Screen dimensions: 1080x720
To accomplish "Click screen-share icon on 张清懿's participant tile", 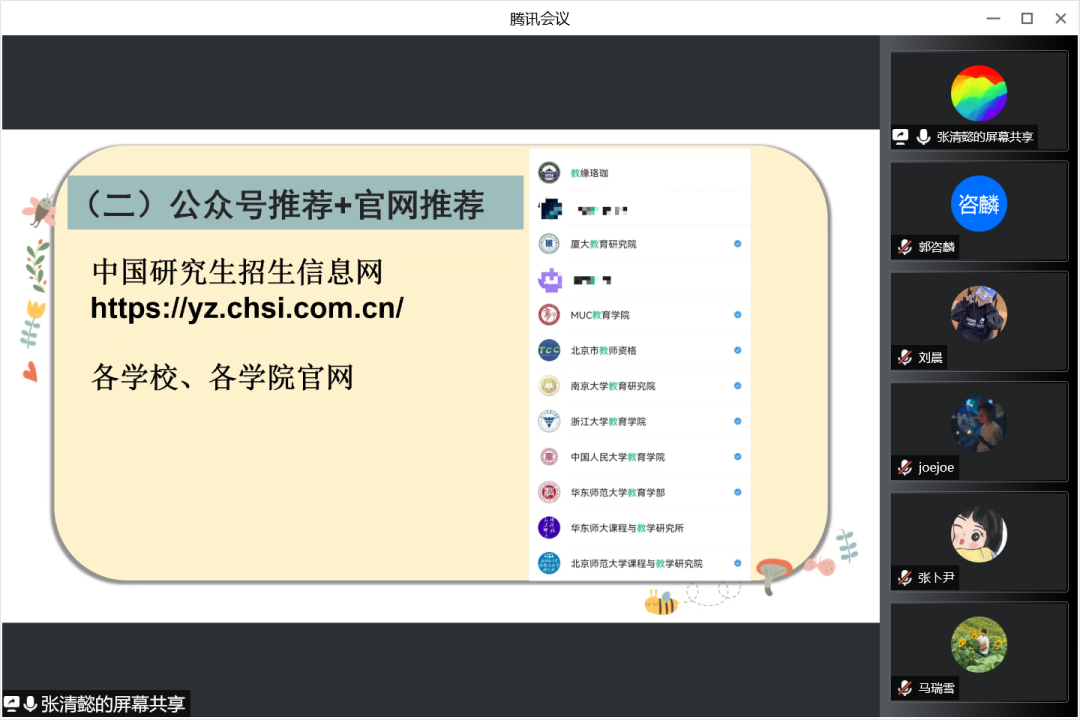I will tap(901, 137).
